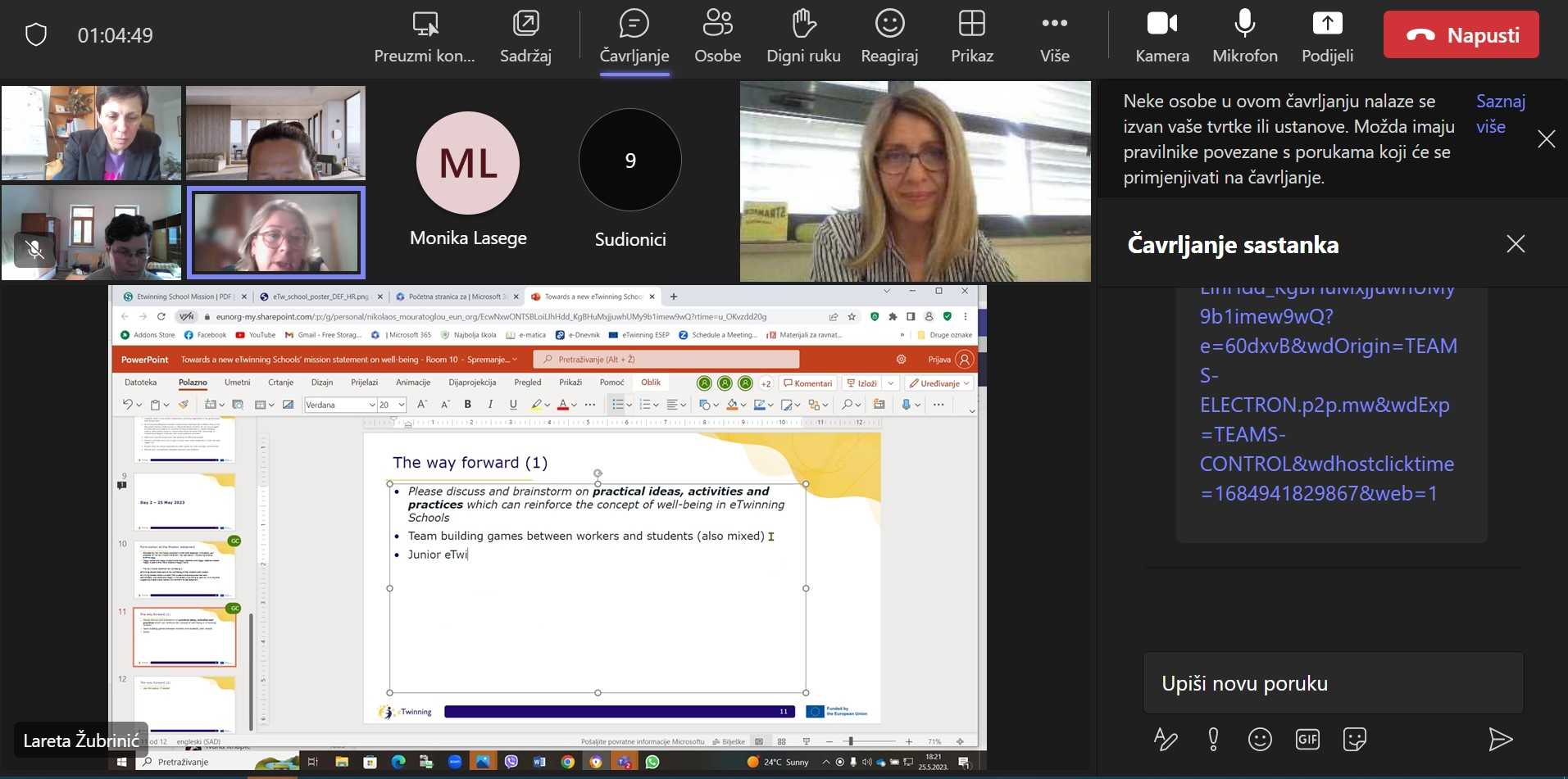This screenshot has height=779, width=1568.
Task: Toggle the Mikrofon mute state
Action: pyautogui.click(x=1245, y=37)
